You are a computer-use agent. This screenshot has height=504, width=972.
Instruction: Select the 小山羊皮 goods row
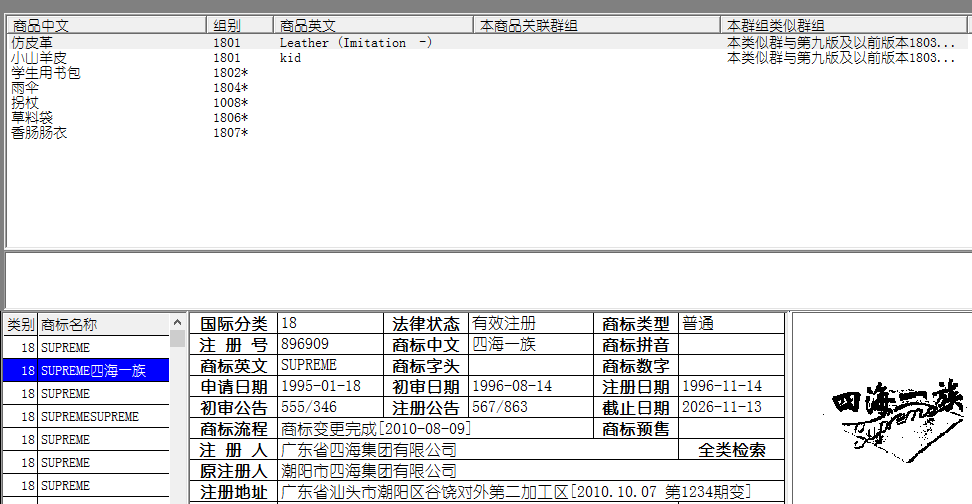tap(487, 58)
